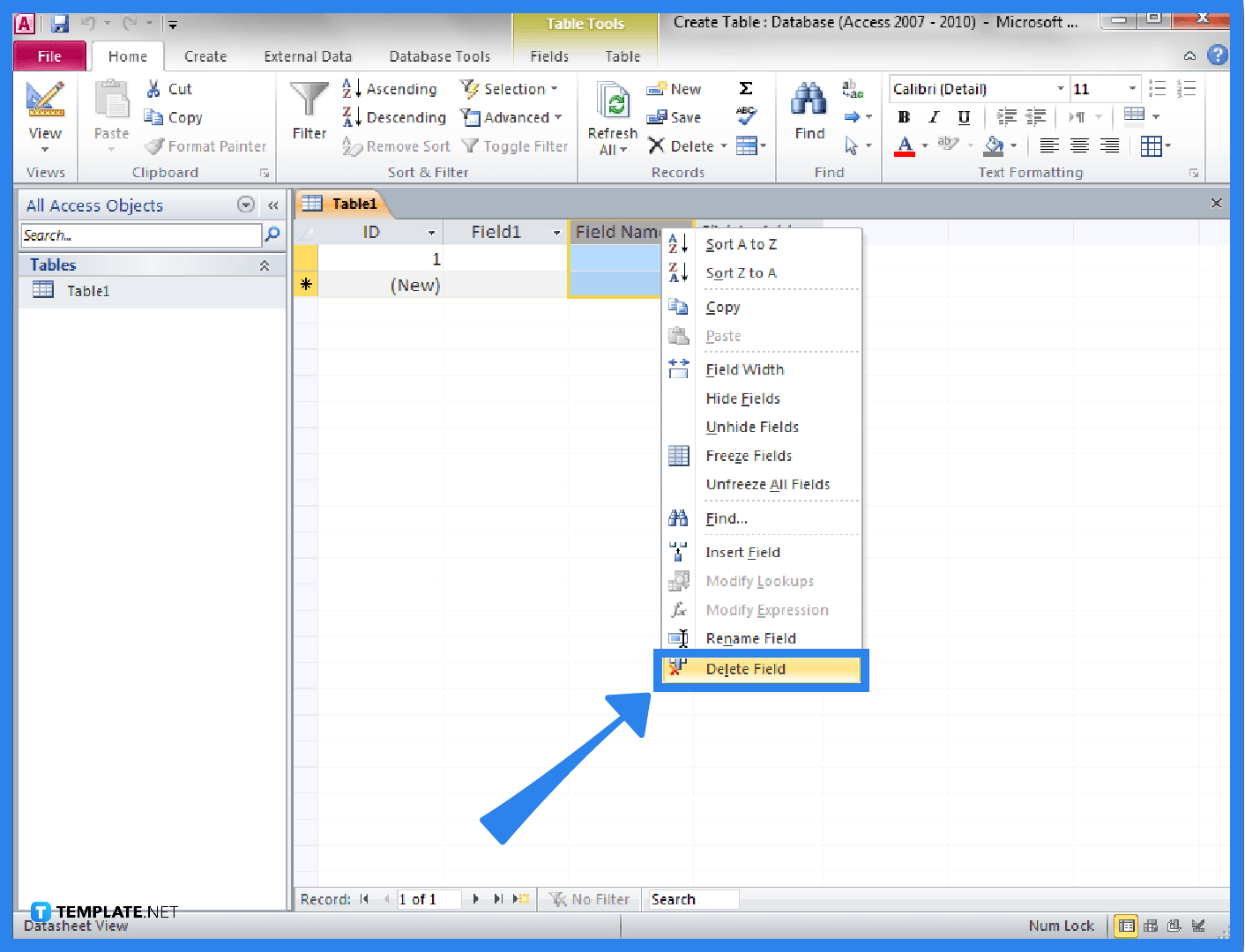The image size is (1245, 952).
Task: Select Table1 in the navigation pane
Action: click(x=89, y=290)
